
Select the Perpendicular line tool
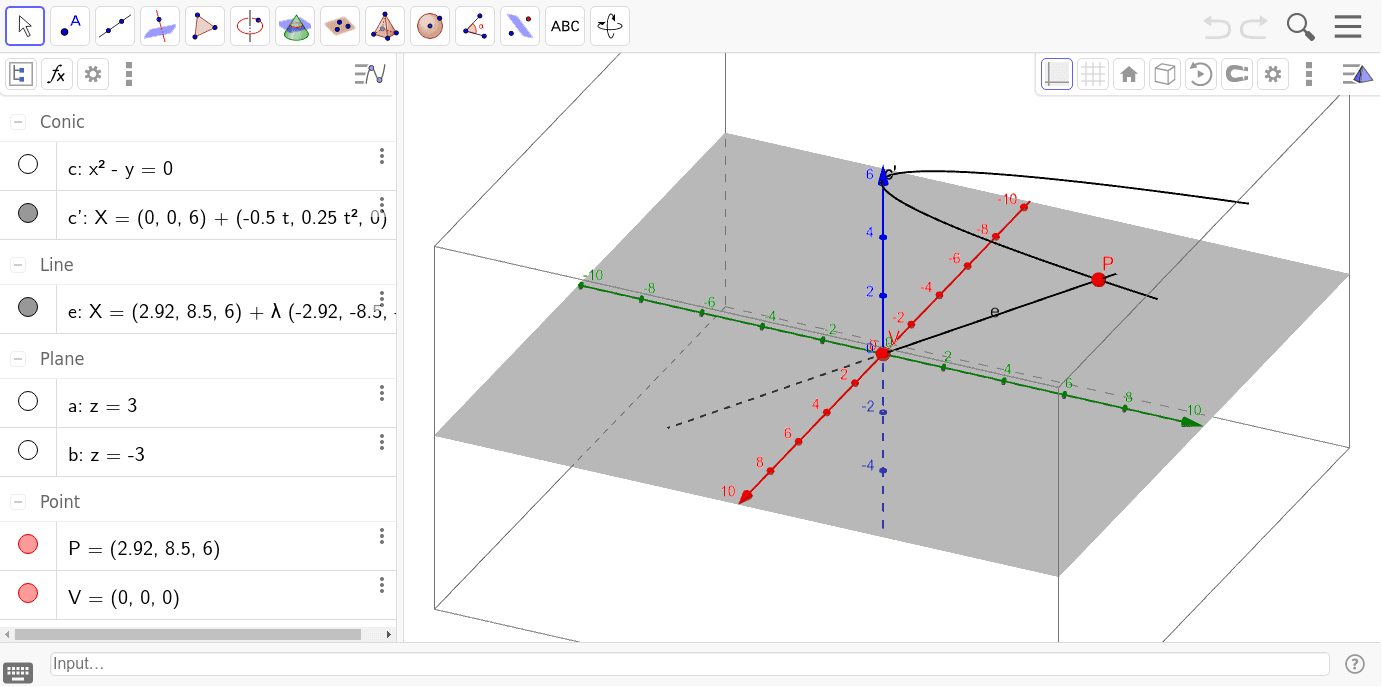coord(160,26)
